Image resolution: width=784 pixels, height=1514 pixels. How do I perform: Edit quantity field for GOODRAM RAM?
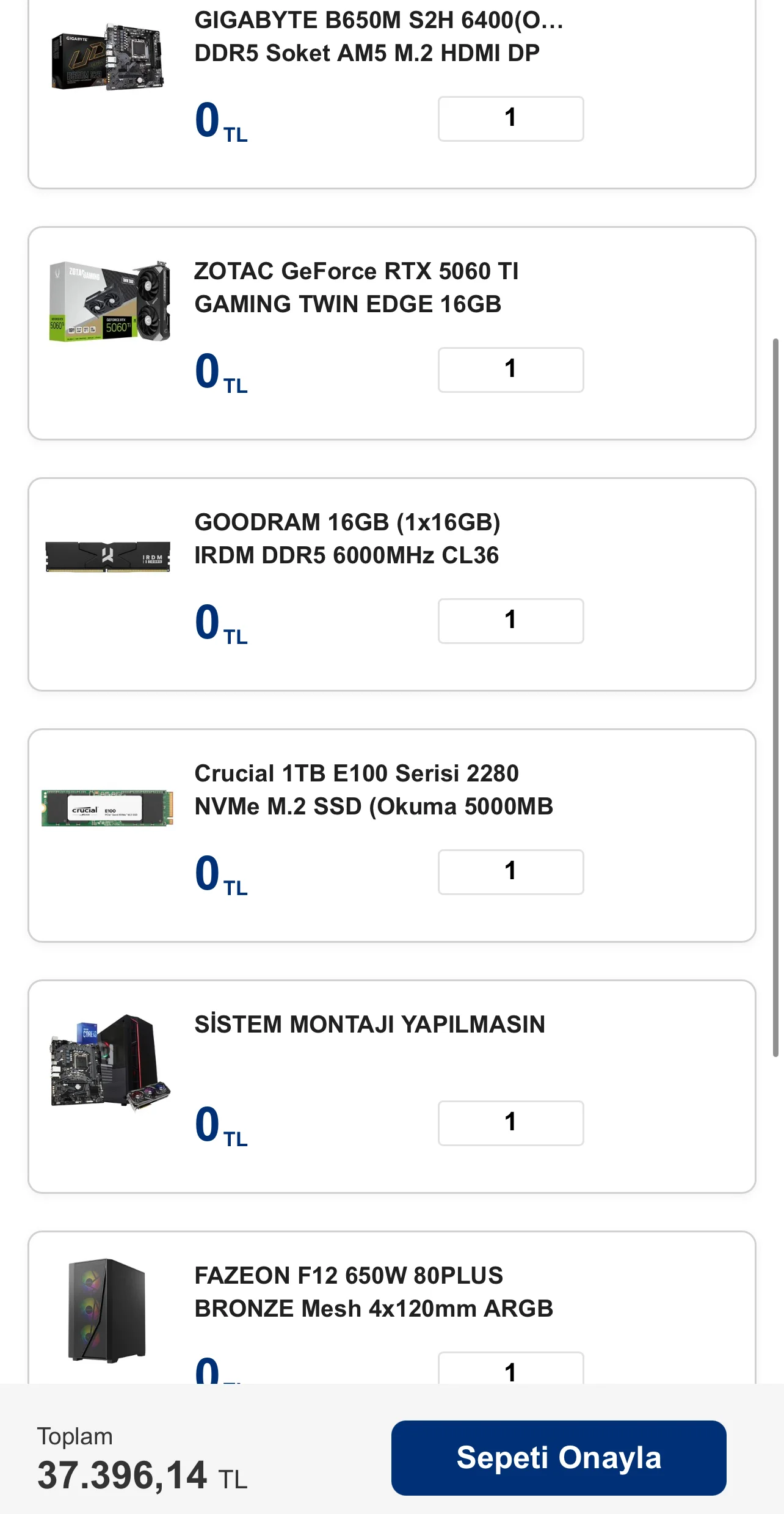point(510,621)
